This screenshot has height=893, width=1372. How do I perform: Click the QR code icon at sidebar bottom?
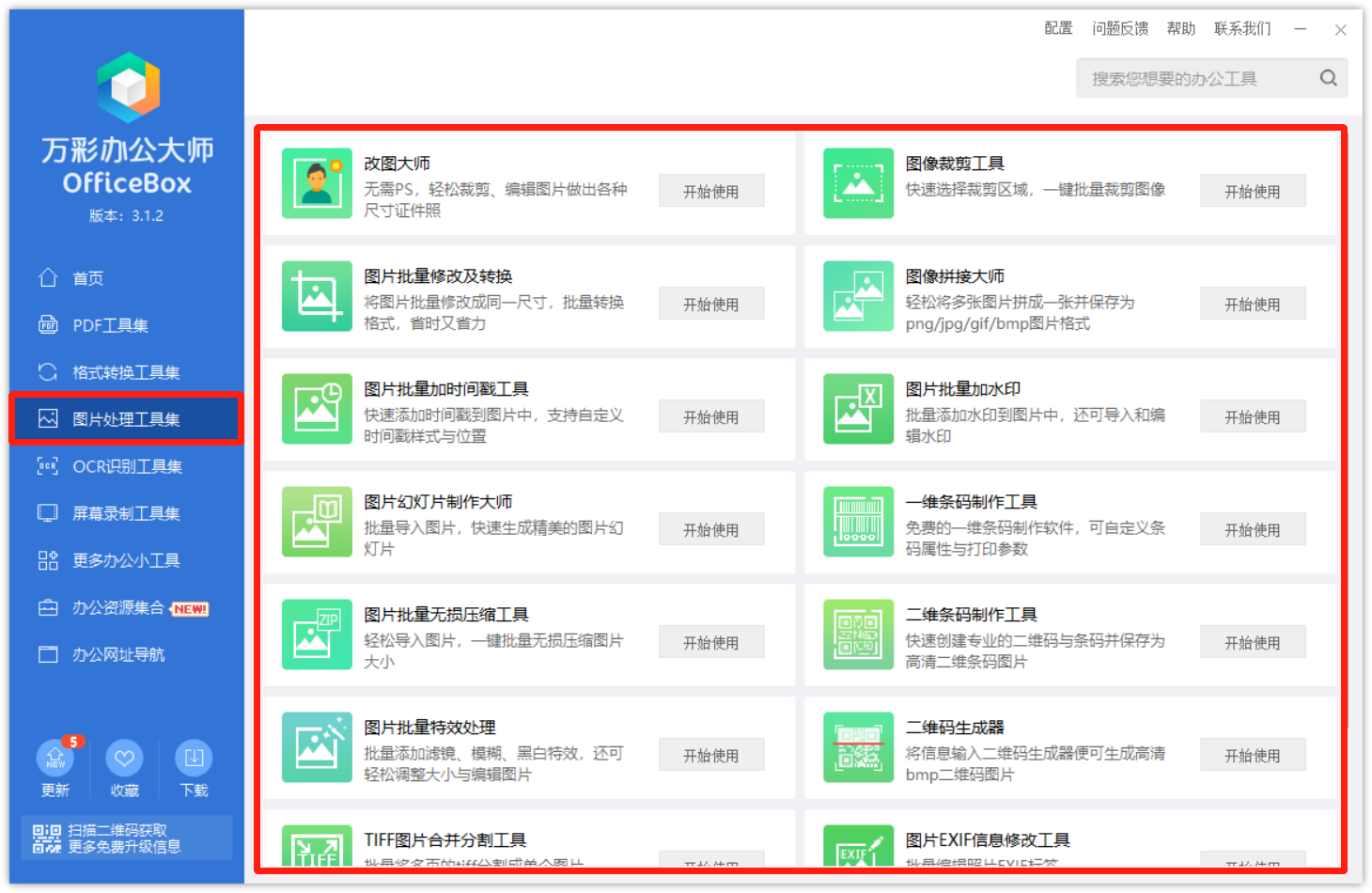pos(46,838)
